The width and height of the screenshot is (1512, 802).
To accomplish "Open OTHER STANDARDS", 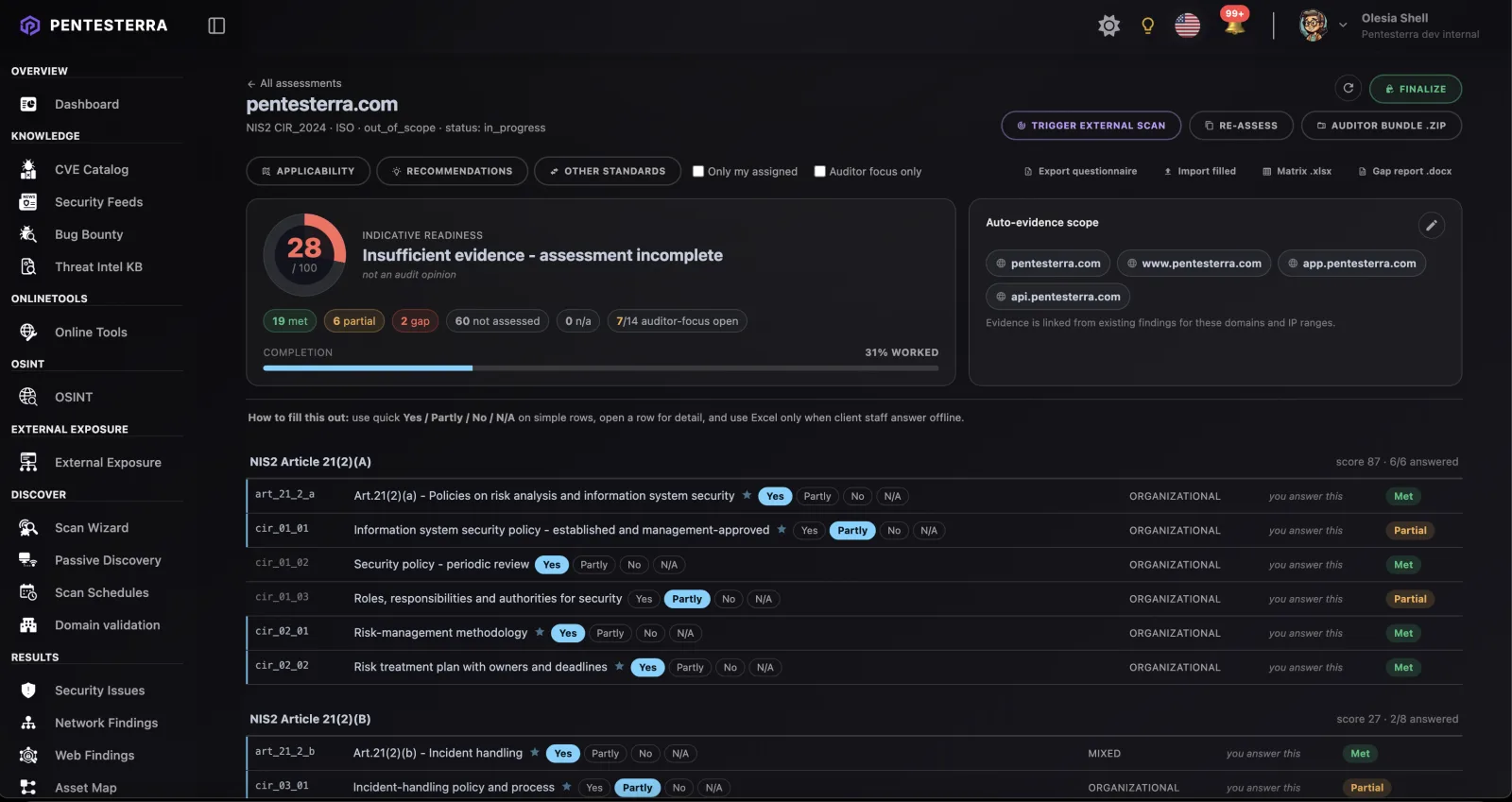I will (608, 171).
